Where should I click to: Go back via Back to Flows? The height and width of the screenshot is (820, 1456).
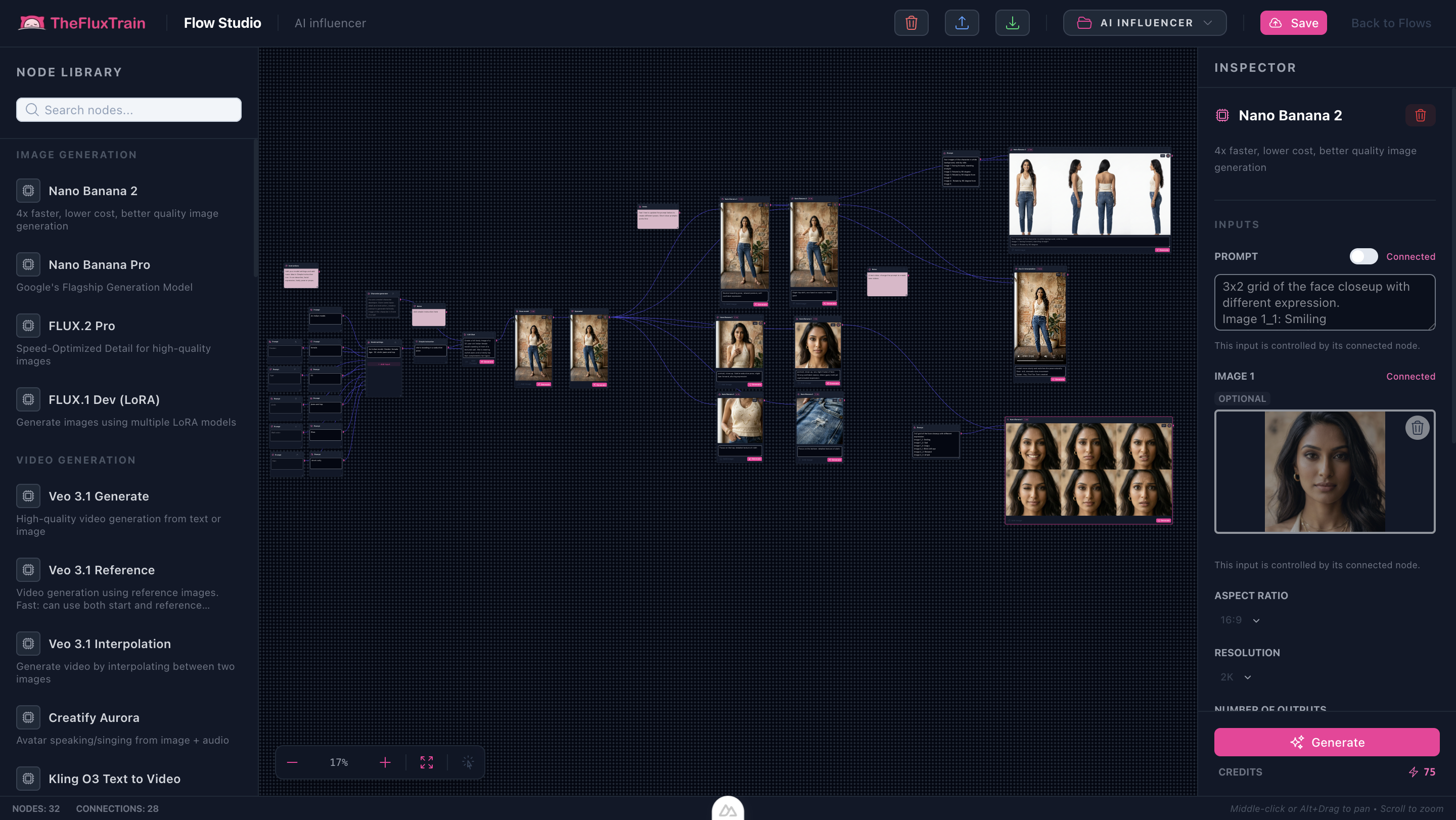pos(1391,23)
